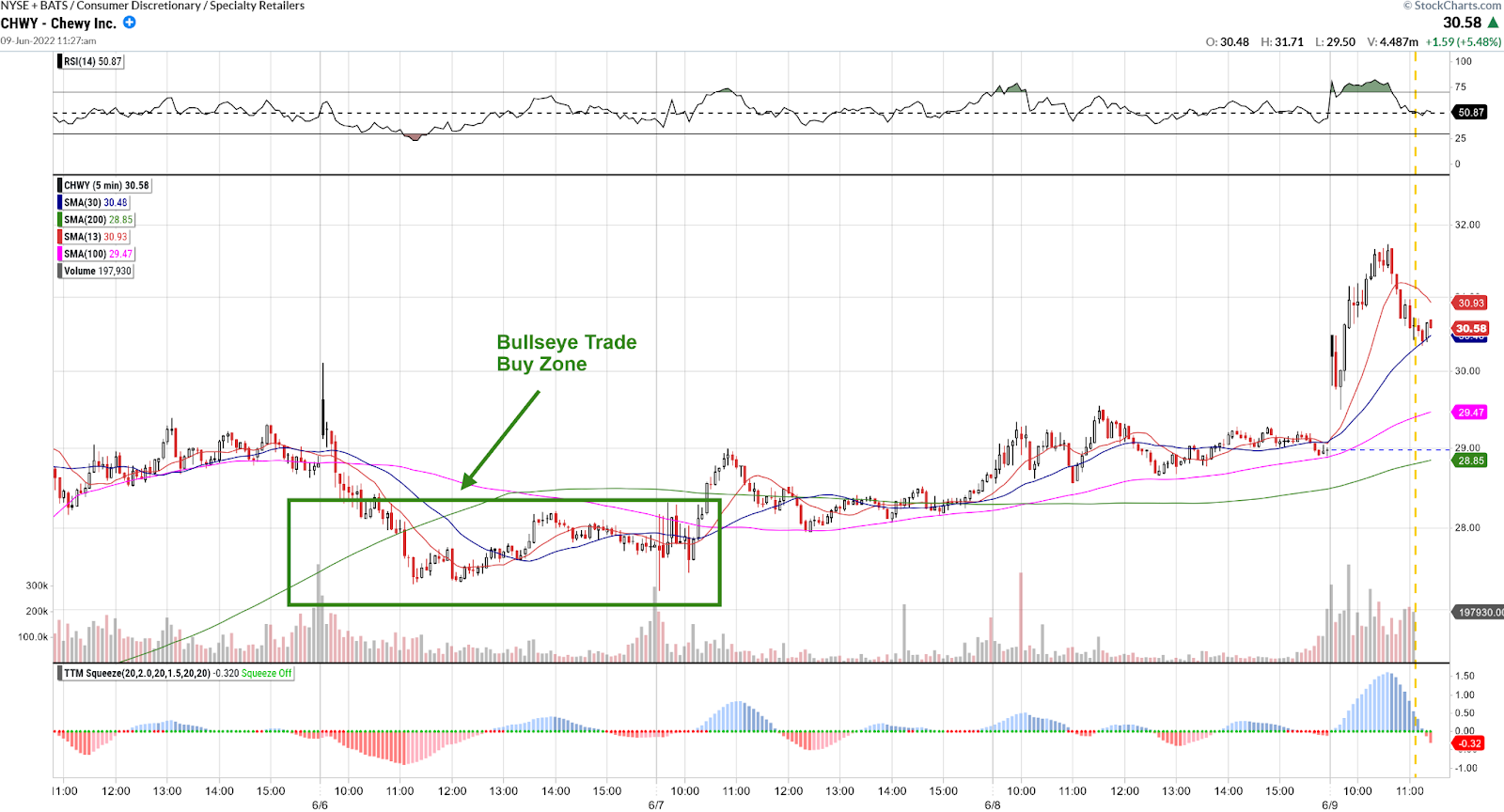Click the magenta 29.47 price axis tag
Screen dimensions: 1504x812
(1471, 413)
